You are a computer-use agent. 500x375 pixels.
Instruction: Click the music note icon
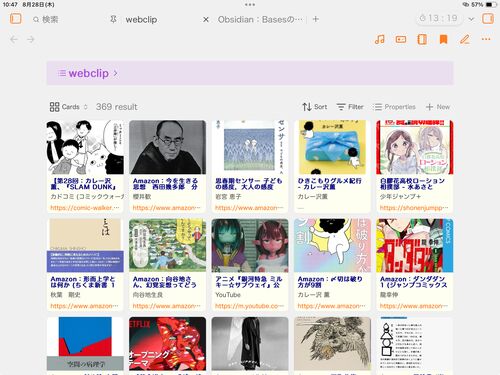(x=380, y=40)
